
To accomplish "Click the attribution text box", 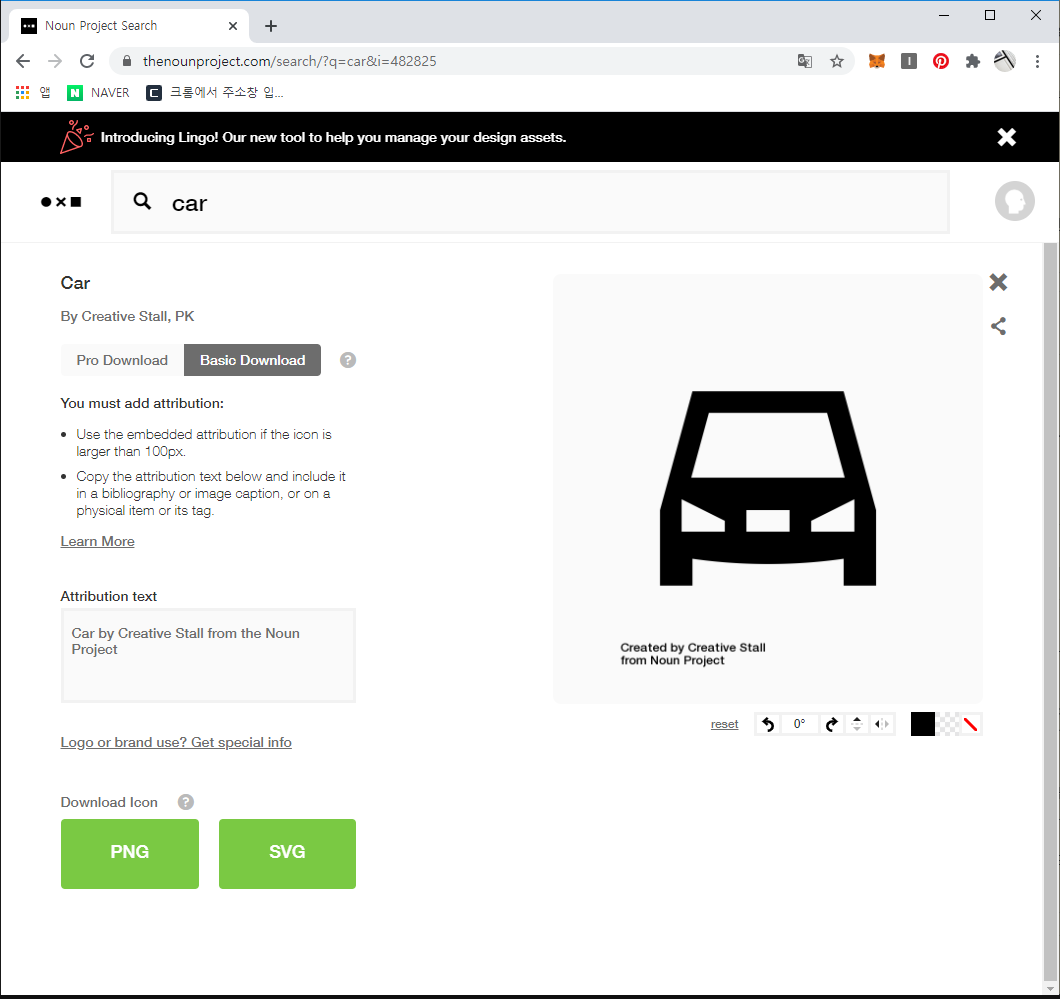I will [x=208, y=656].
